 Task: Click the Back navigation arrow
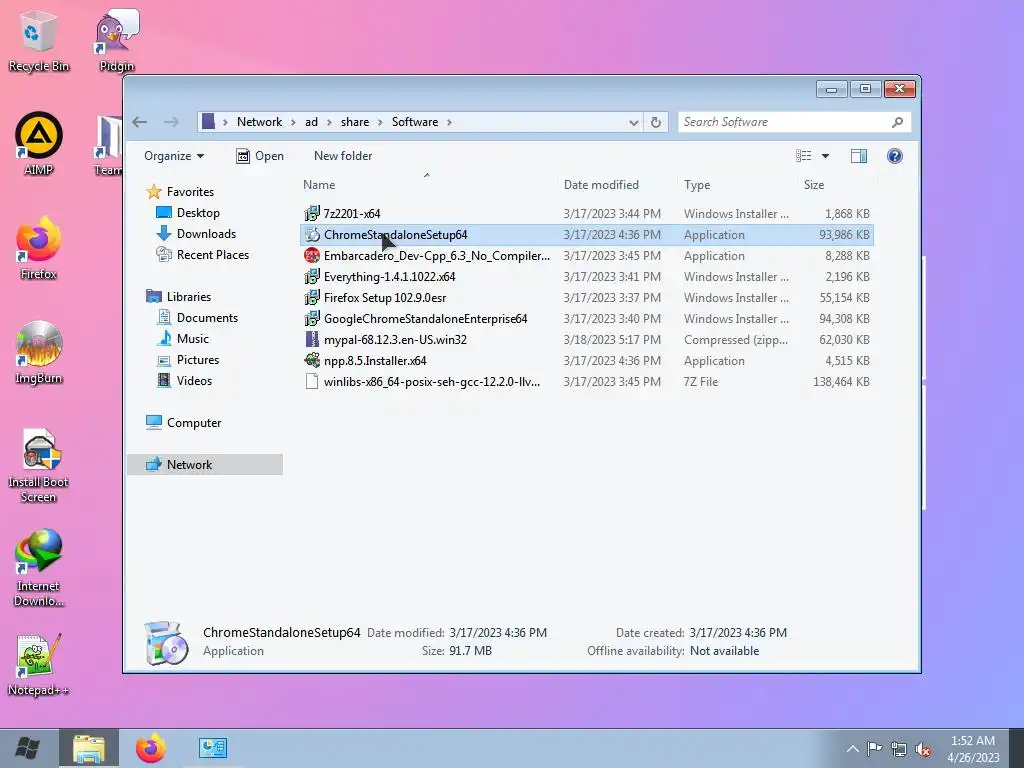point(140,122)
